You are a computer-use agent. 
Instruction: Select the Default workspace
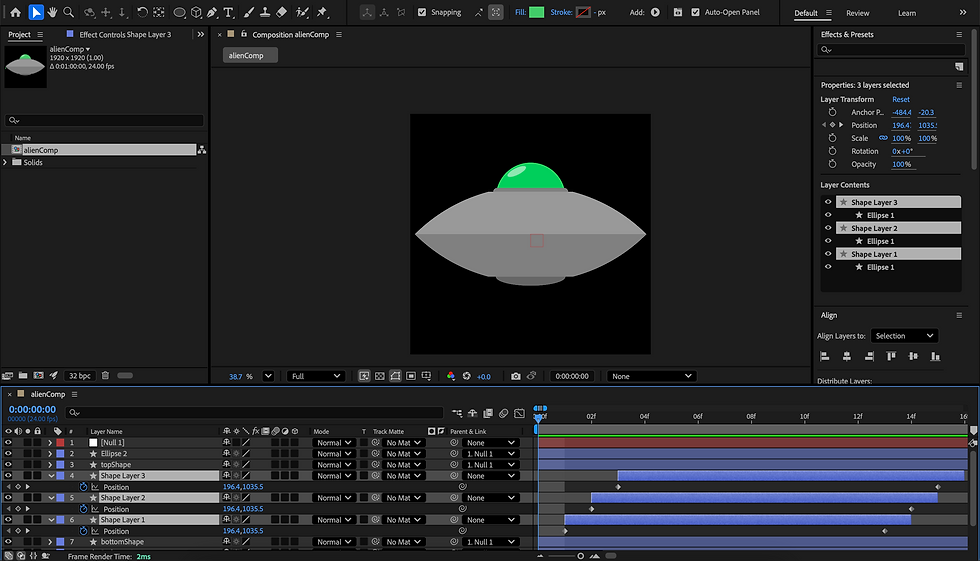point(806,12)
